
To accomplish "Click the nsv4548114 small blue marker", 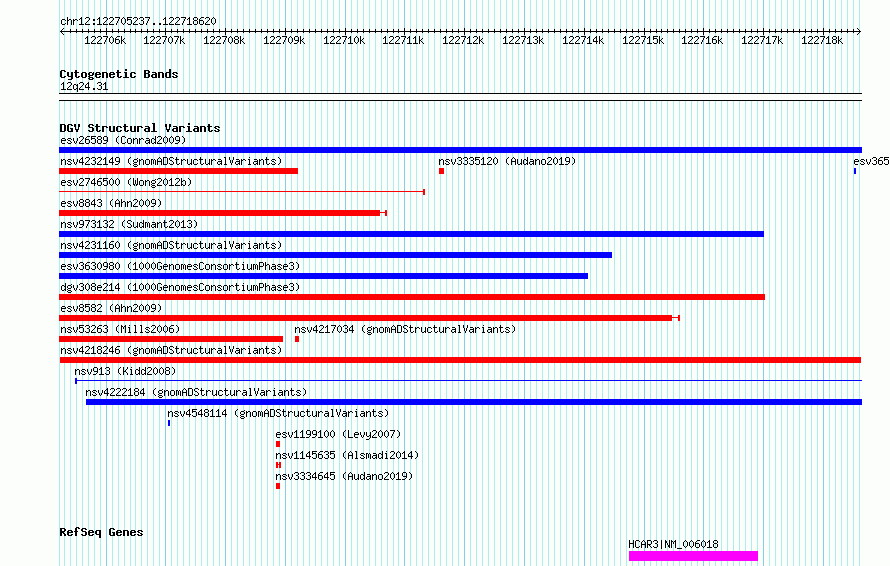I will click(169, 423).
